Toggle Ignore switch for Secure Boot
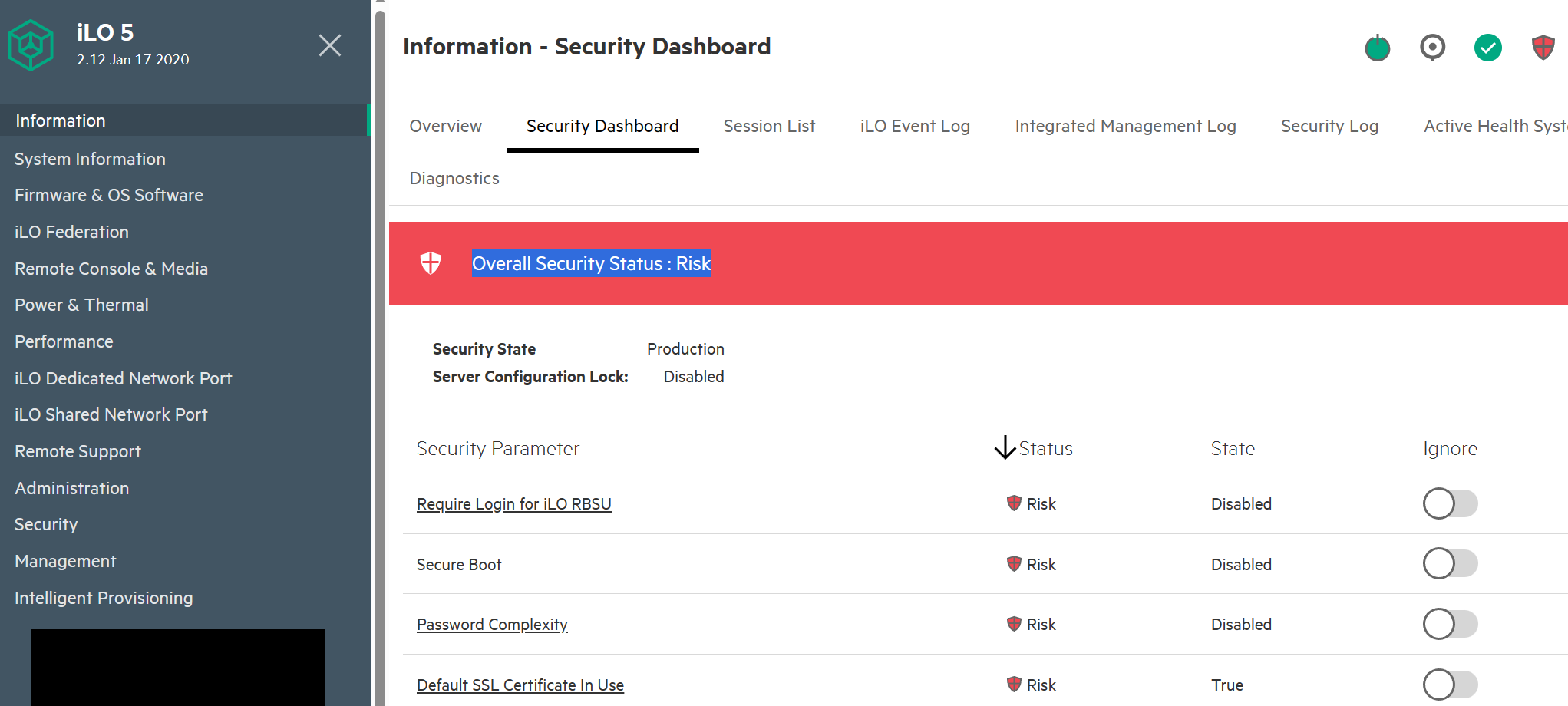The width and height of the screenshot is (1568, 706). (x=1450, y=563)
